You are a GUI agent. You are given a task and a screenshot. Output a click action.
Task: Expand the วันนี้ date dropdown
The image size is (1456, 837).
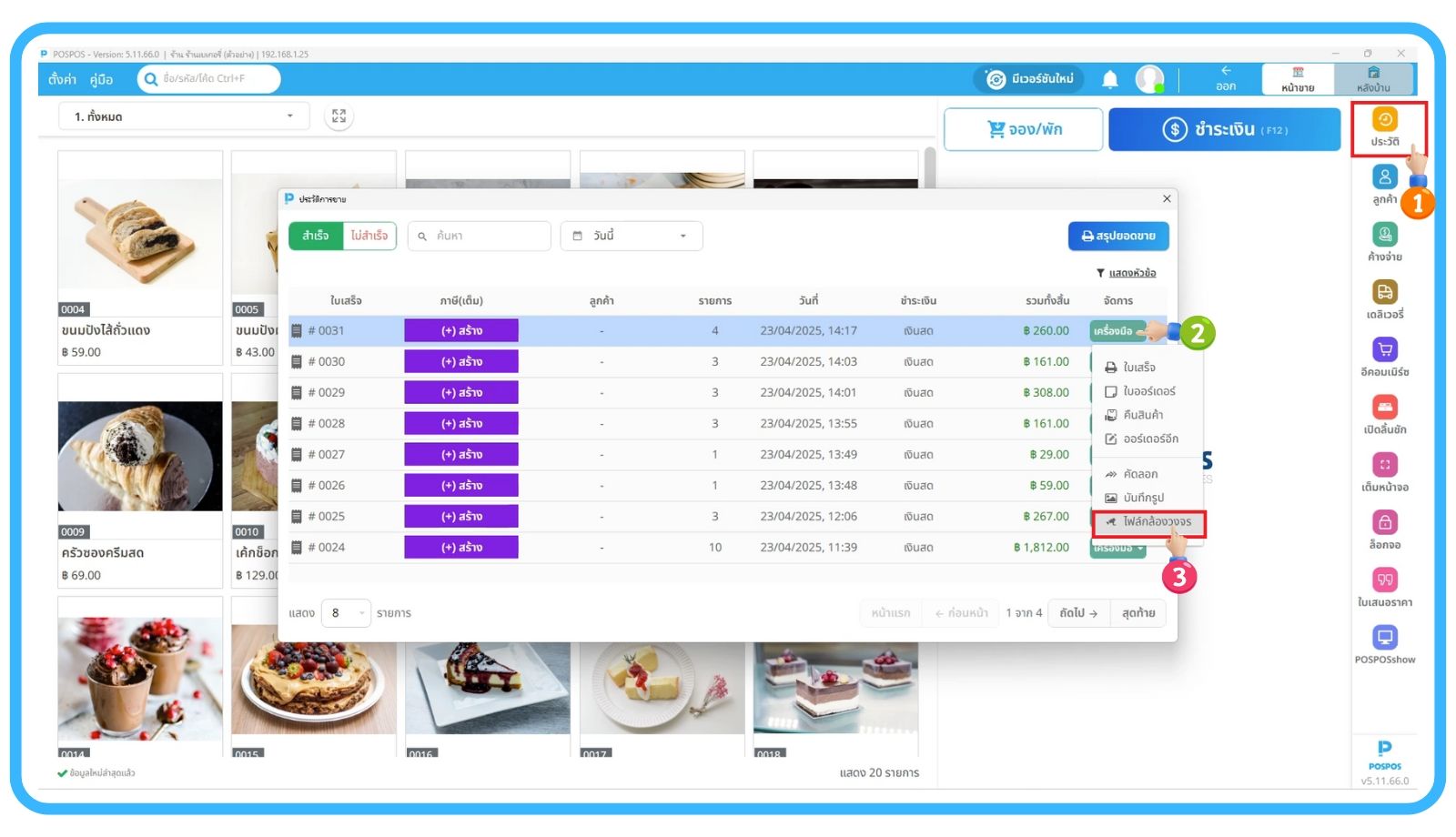click(631, 236)
